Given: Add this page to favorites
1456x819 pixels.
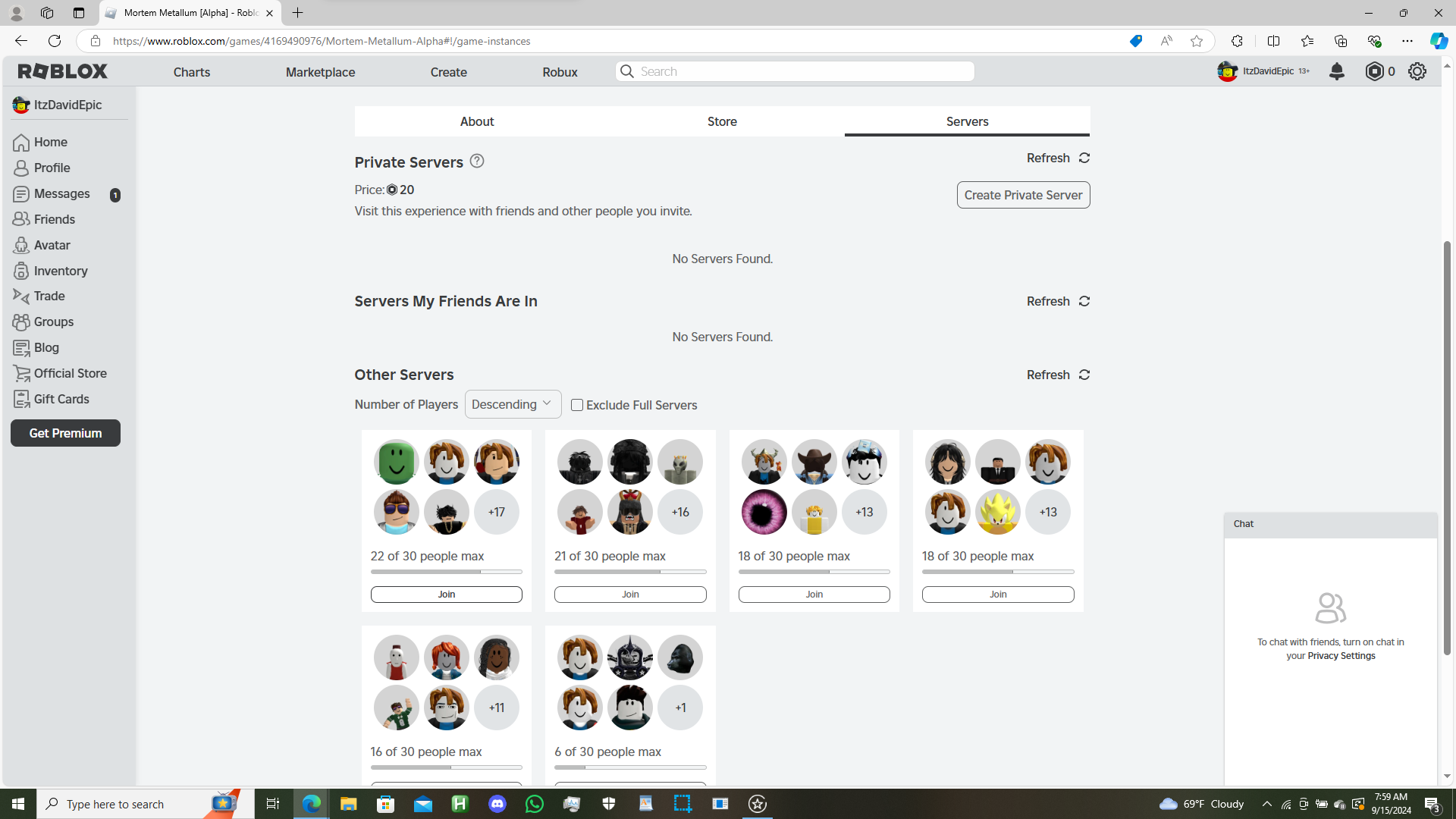Looking at the screenshot, I should pos(1197,41).
